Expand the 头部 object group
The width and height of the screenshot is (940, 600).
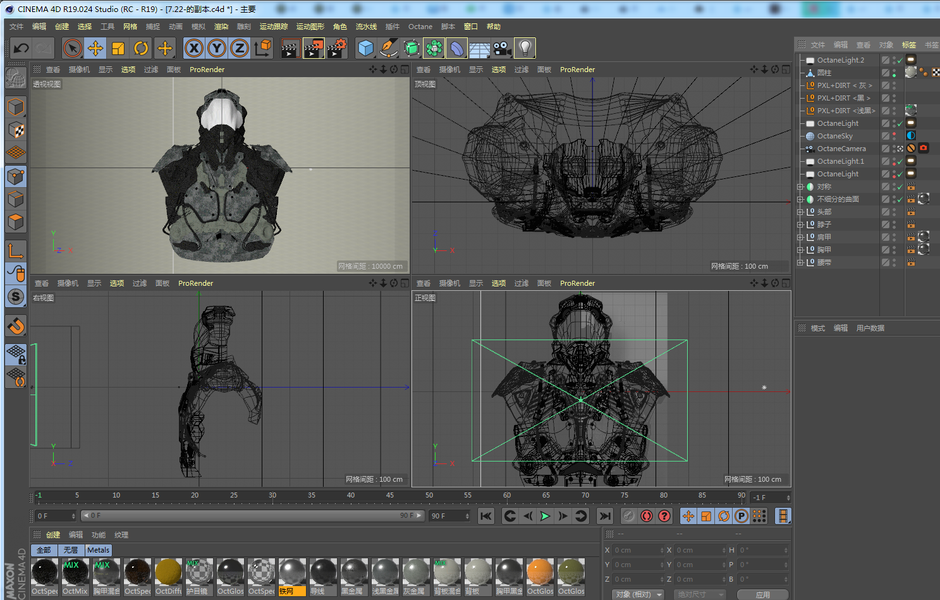coord(800,212)
